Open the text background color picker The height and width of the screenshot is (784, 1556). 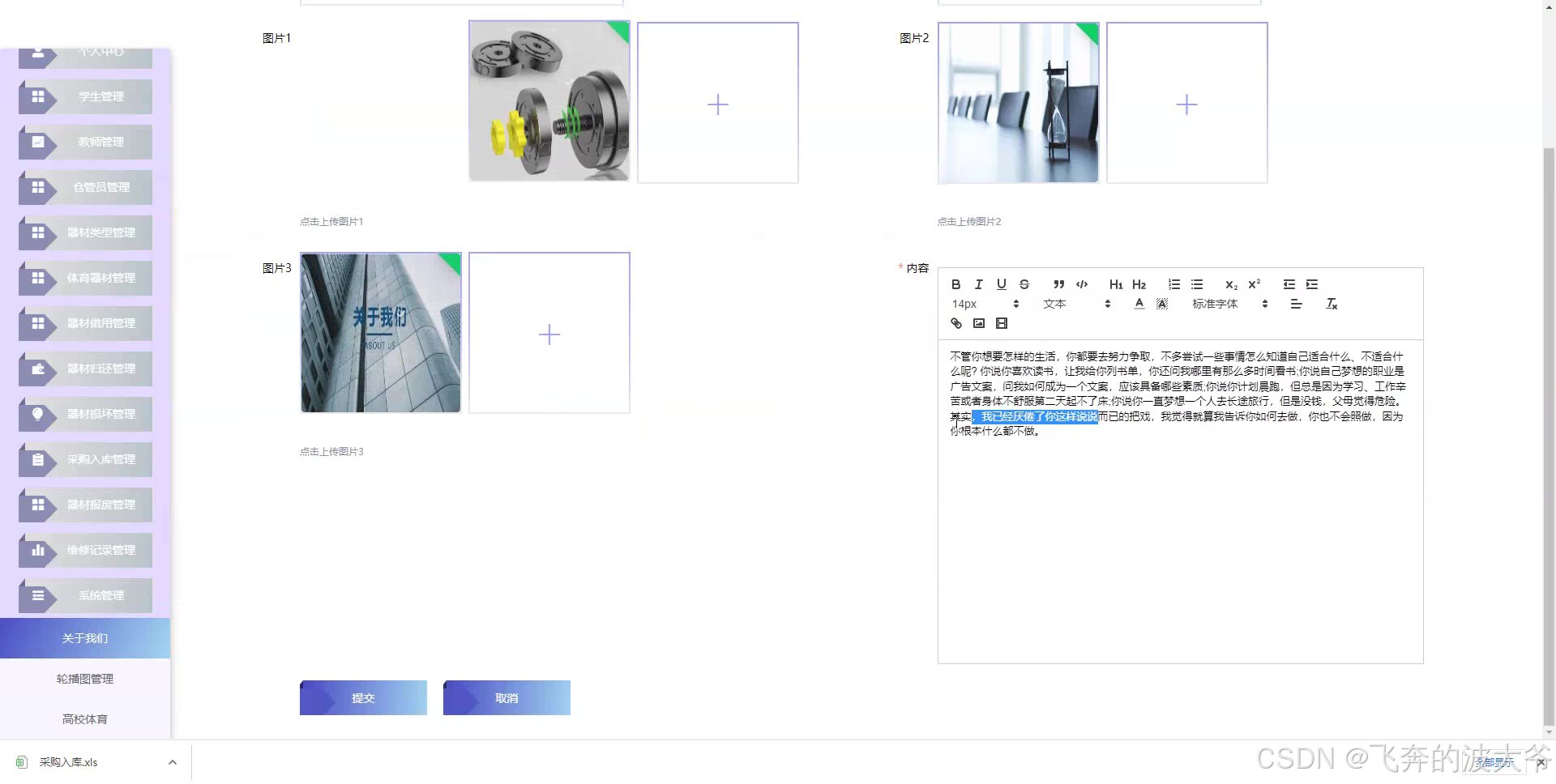click(x=1162, y=304)
